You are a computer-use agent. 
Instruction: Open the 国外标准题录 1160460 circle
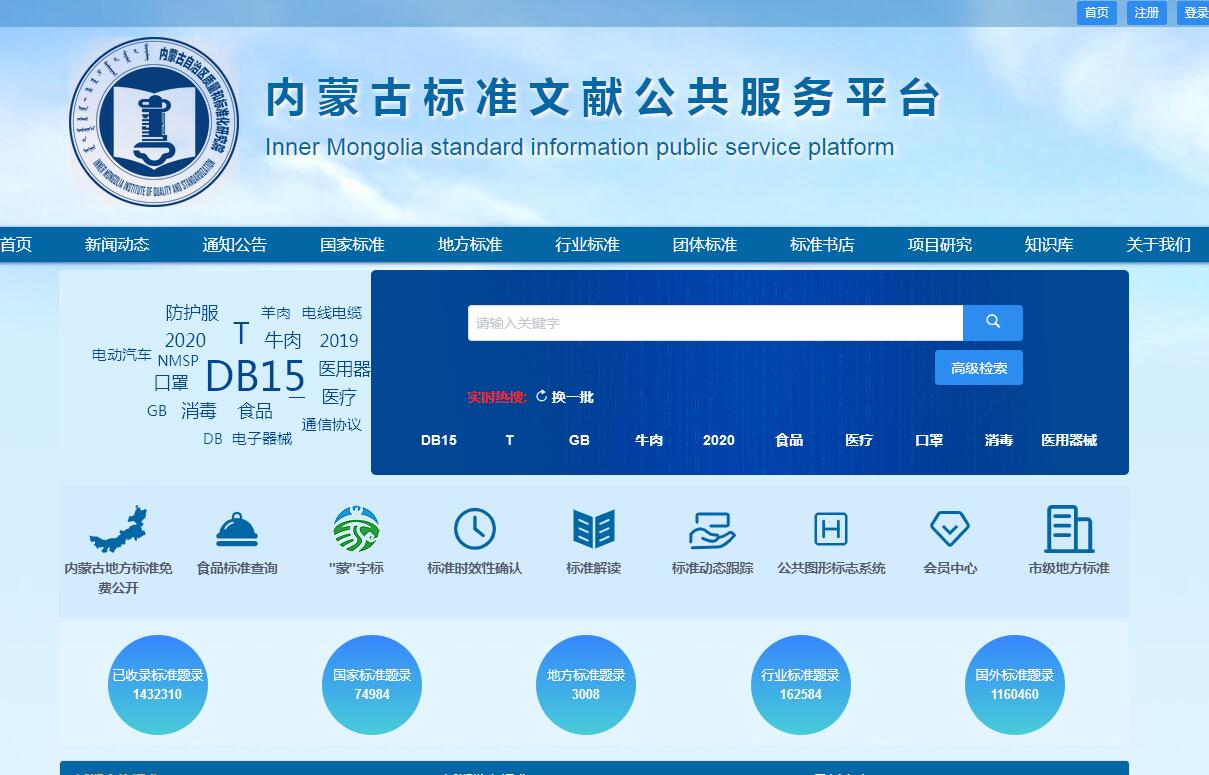click(1015, 685)
